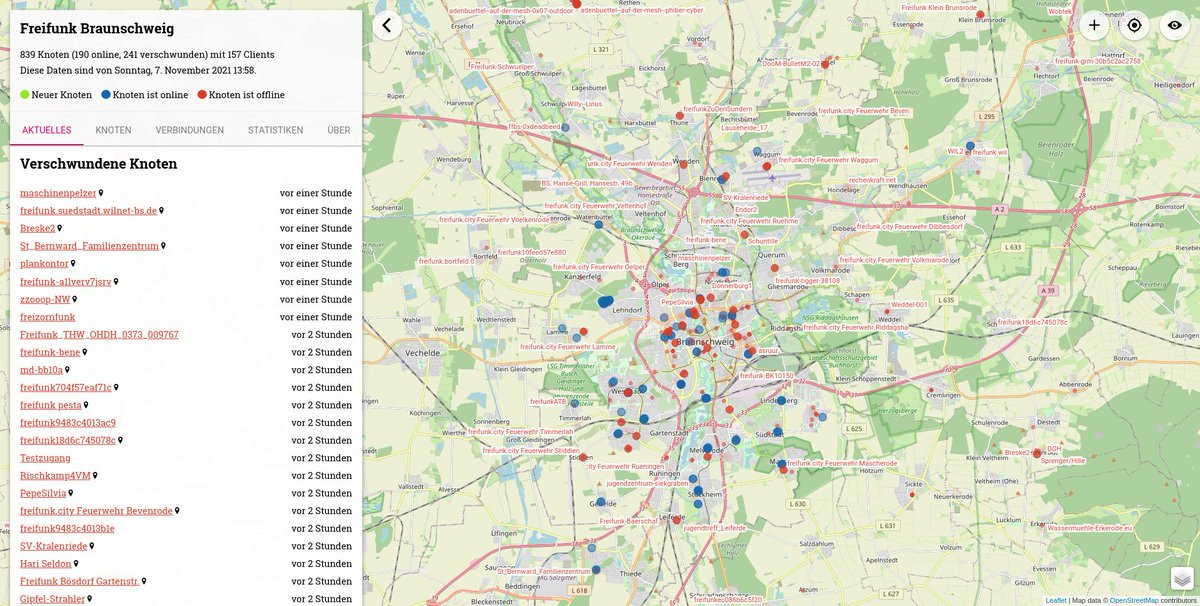Viewport: 1200px width, 606px height.
Task: Open the STATISTIKEN tab
Action: (275, 130)
